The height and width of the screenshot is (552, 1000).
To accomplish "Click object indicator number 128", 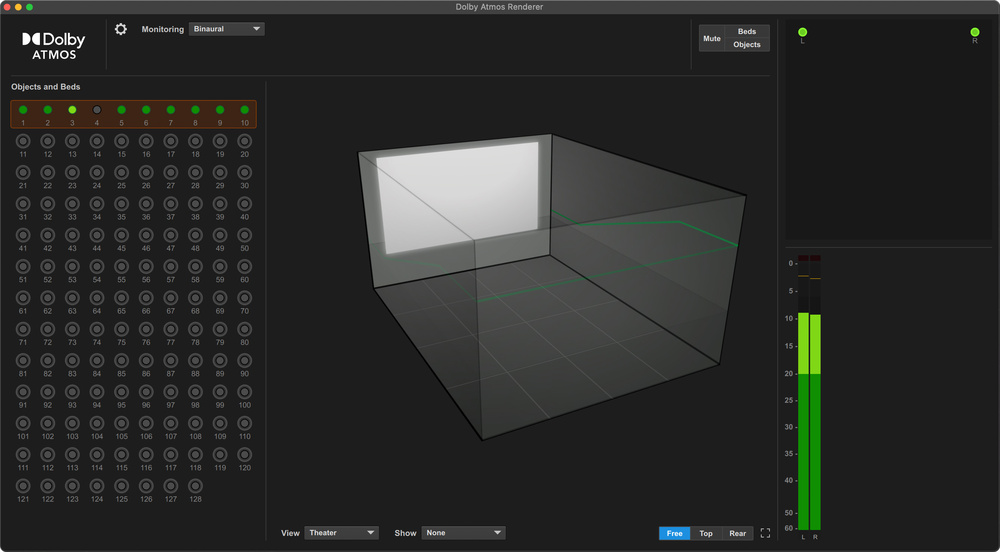I will (195, 485).
